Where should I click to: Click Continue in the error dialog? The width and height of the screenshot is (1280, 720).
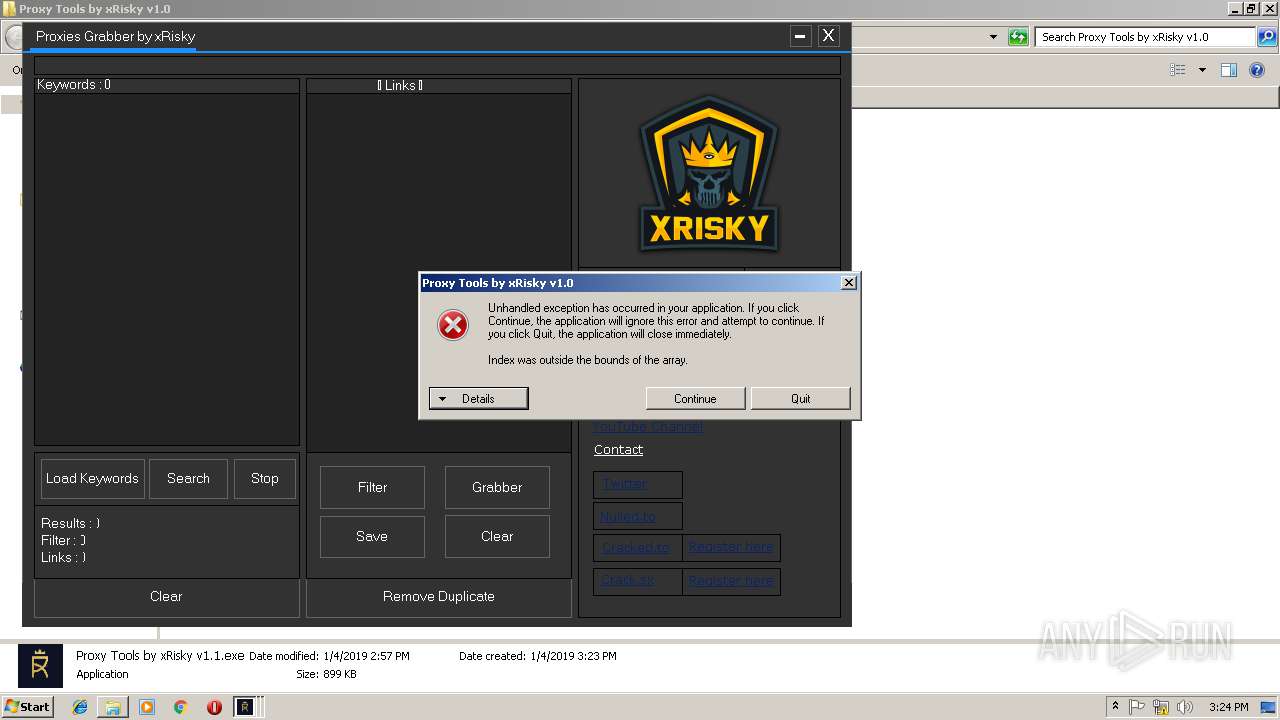point(695,398)
